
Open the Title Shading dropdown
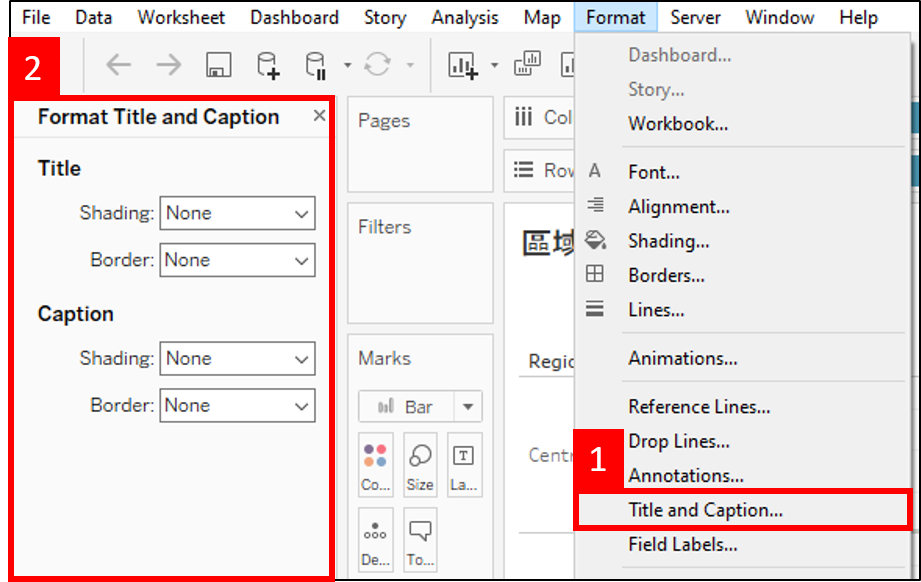237,213
